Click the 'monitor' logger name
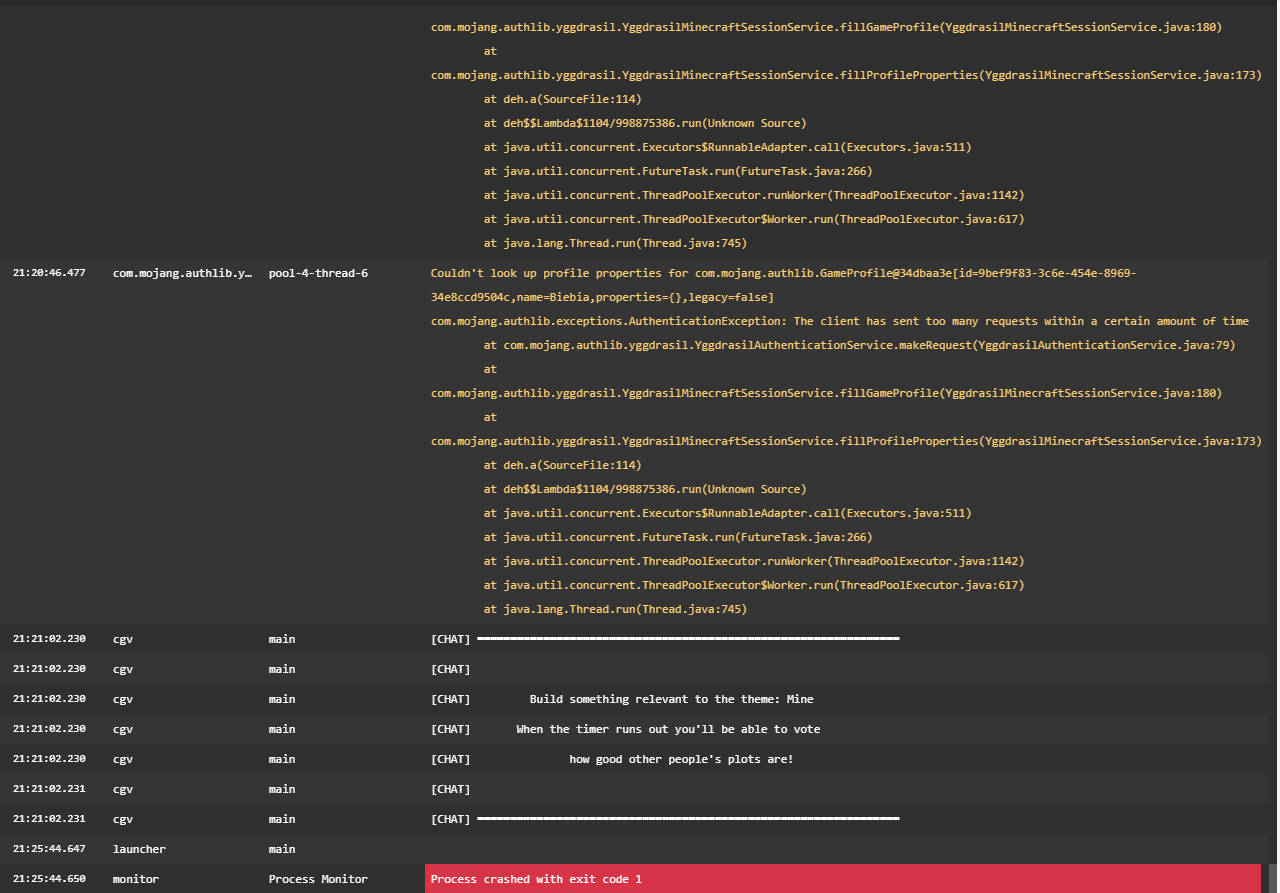1280x893 pixels. point(136,879)
